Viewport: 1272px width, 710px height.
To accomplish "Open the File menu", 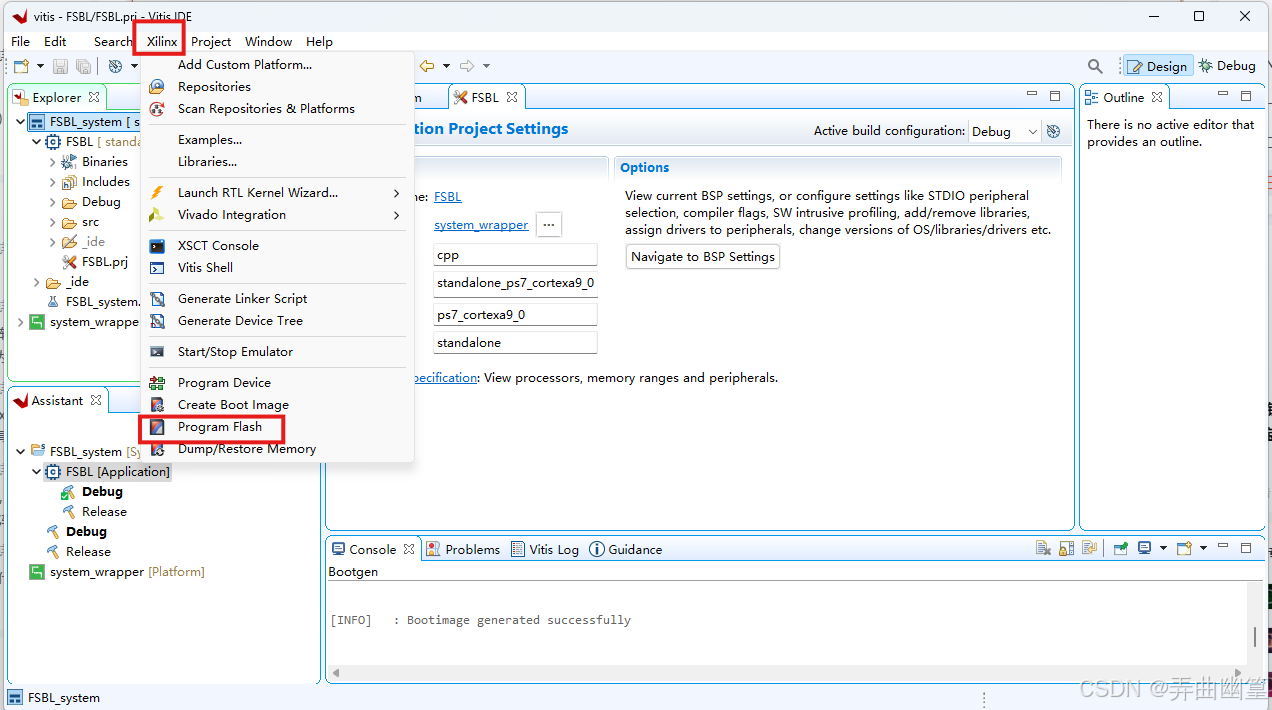I will pos(20,41).
